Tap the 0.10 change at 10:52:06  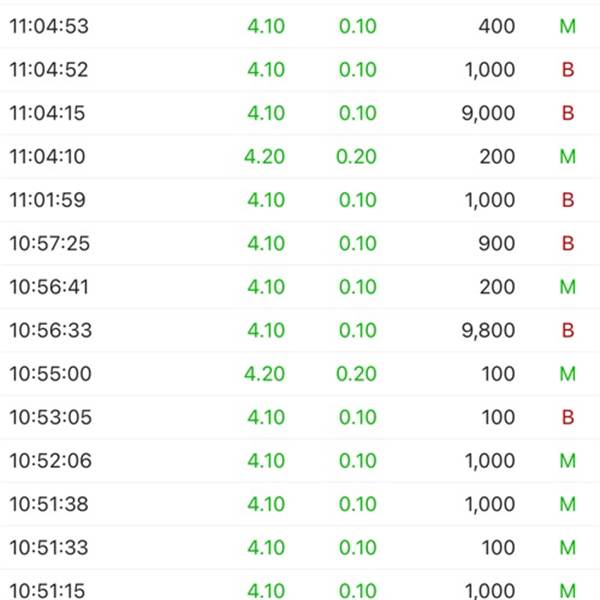pyautogui.click(x=358, y=460)
